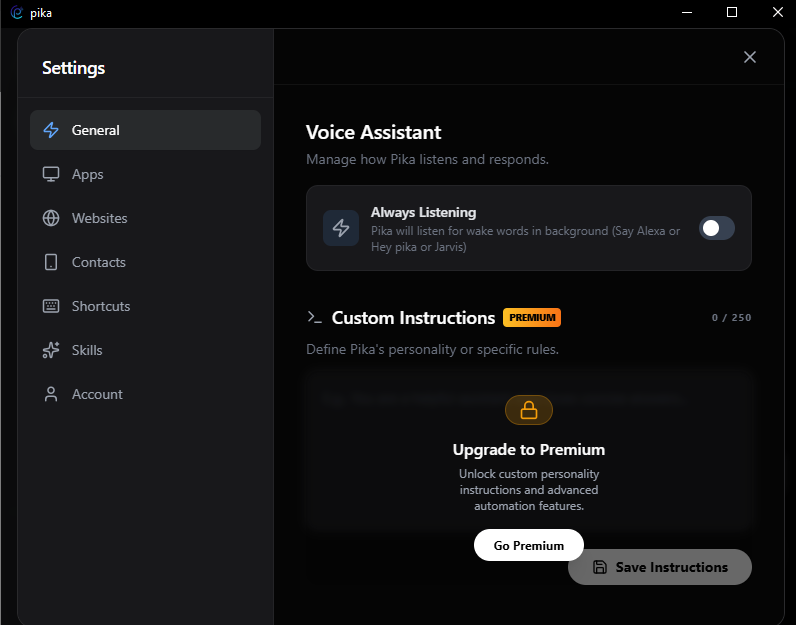The height and width of the screenshot is (625, 796).
Task: Go to the Contacts section
Action: (x=145, y=262)
